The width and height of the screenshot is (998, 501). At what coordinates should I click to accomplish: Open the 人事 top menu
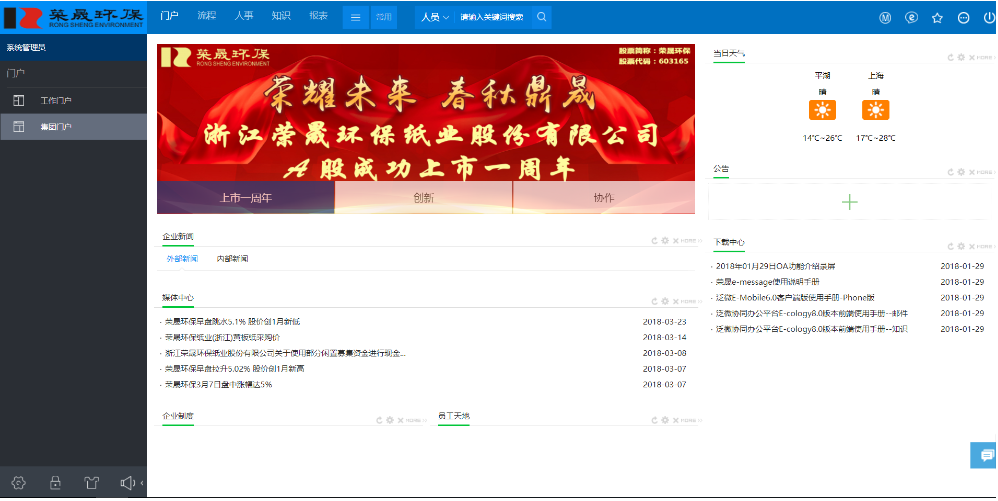(x=244, y=16)
